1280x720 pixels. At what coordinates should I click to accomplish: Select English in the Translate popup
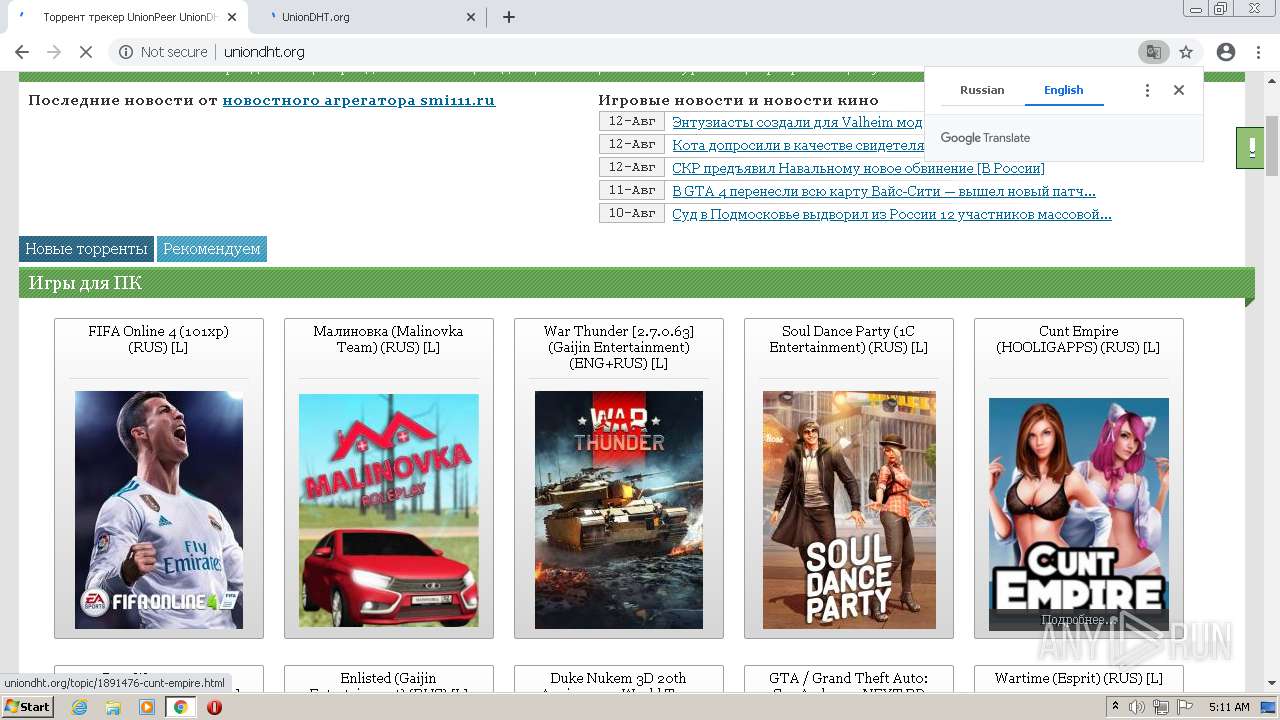[x=1063, y=90]
